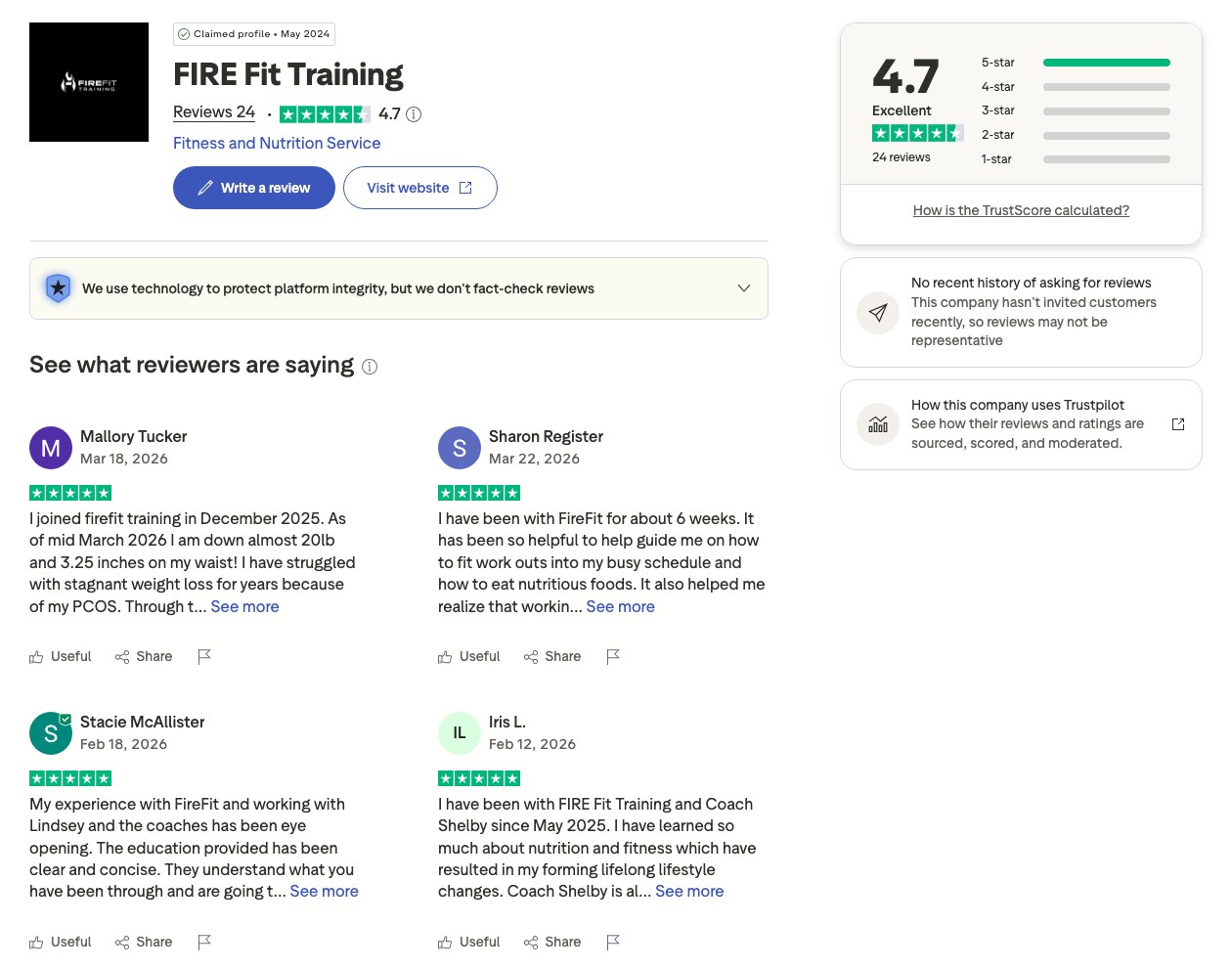Click the FIRE Fit Training logo thumbnail
This screenshot has width=1232, height=968.
(89, 82)
